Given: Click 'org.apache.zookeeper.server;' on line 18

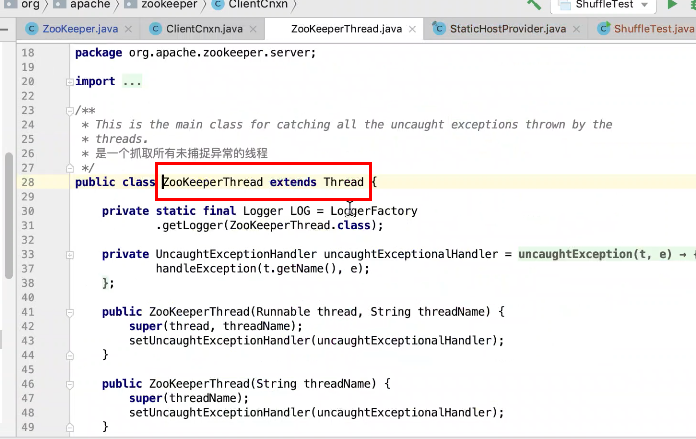Looking at the screenshot, I should click(222, 53).
